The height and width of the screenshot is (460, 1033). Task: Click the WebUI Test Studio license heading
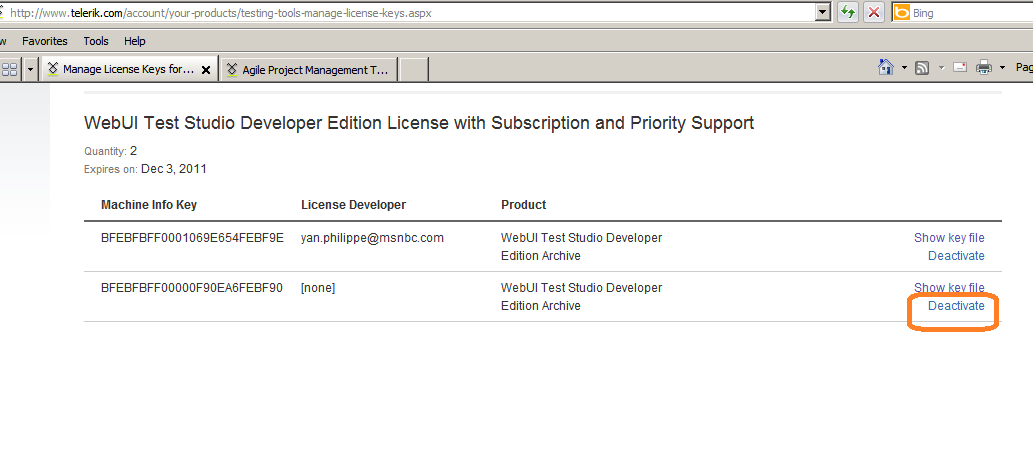[x=419, y=123]
